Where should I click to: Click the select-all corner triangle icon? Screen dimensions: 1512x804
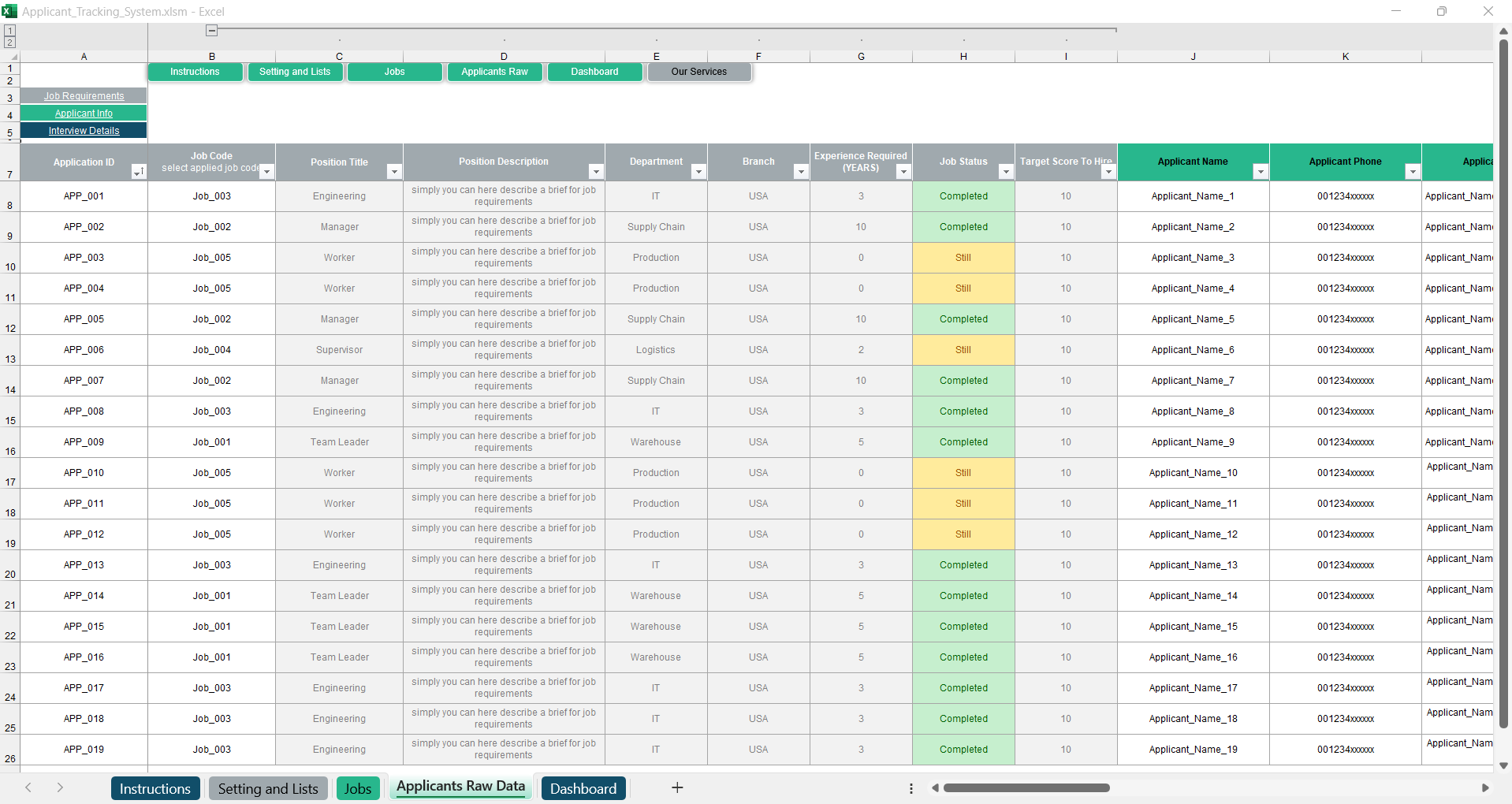(13, 57)
